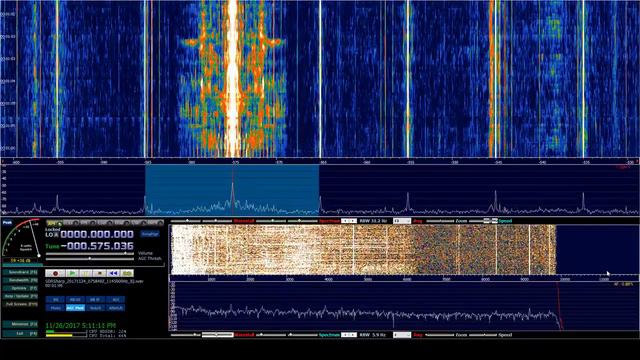Click the LO A frequency display
640x360 pixels.
(x=98, y=234)
